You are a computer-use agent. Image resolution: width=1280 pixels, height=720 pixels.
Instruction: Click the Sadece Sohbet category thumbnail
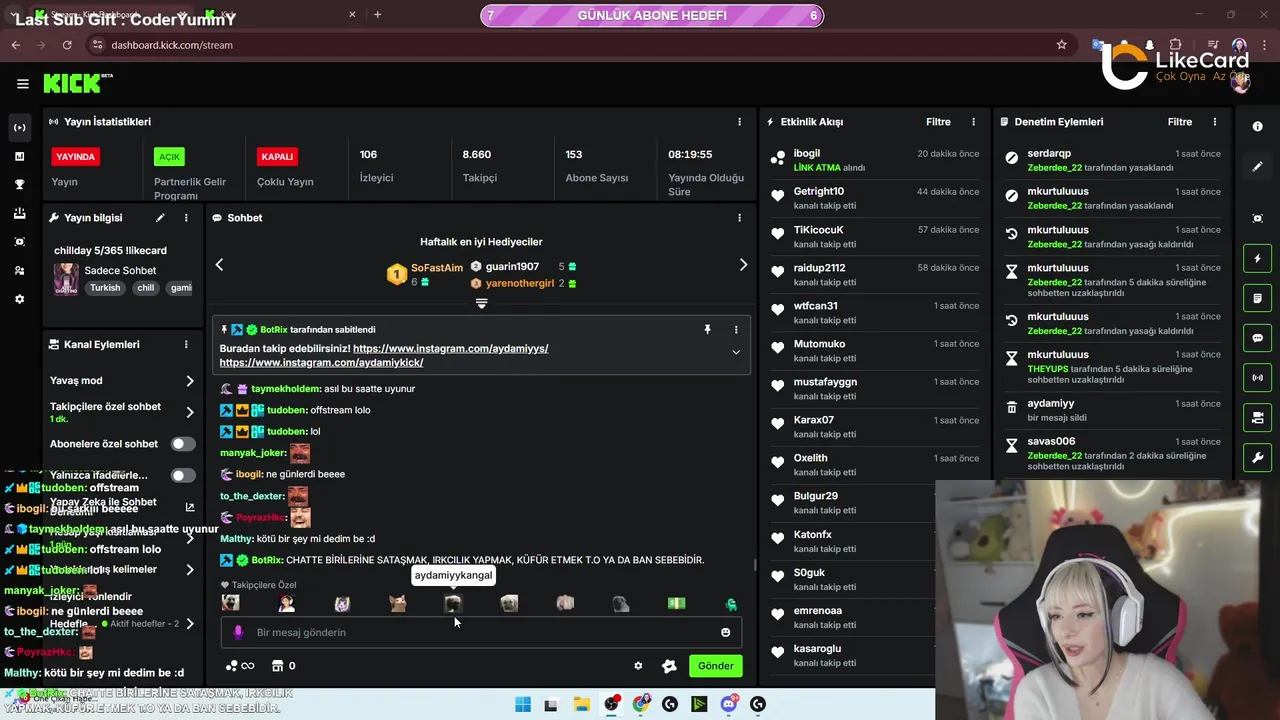[x=66, y=279]
